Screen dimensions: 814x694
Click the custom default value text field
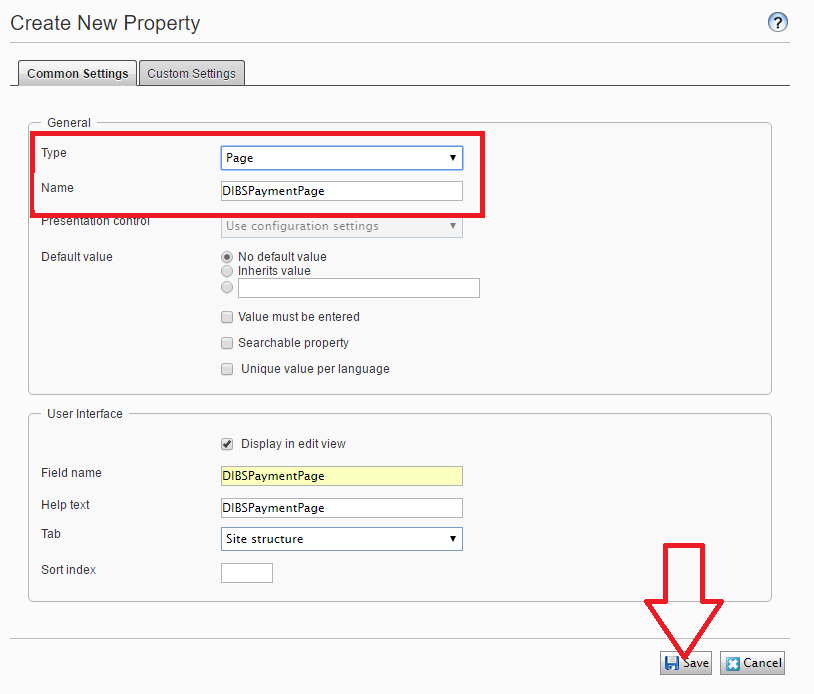tap(358, 288)
